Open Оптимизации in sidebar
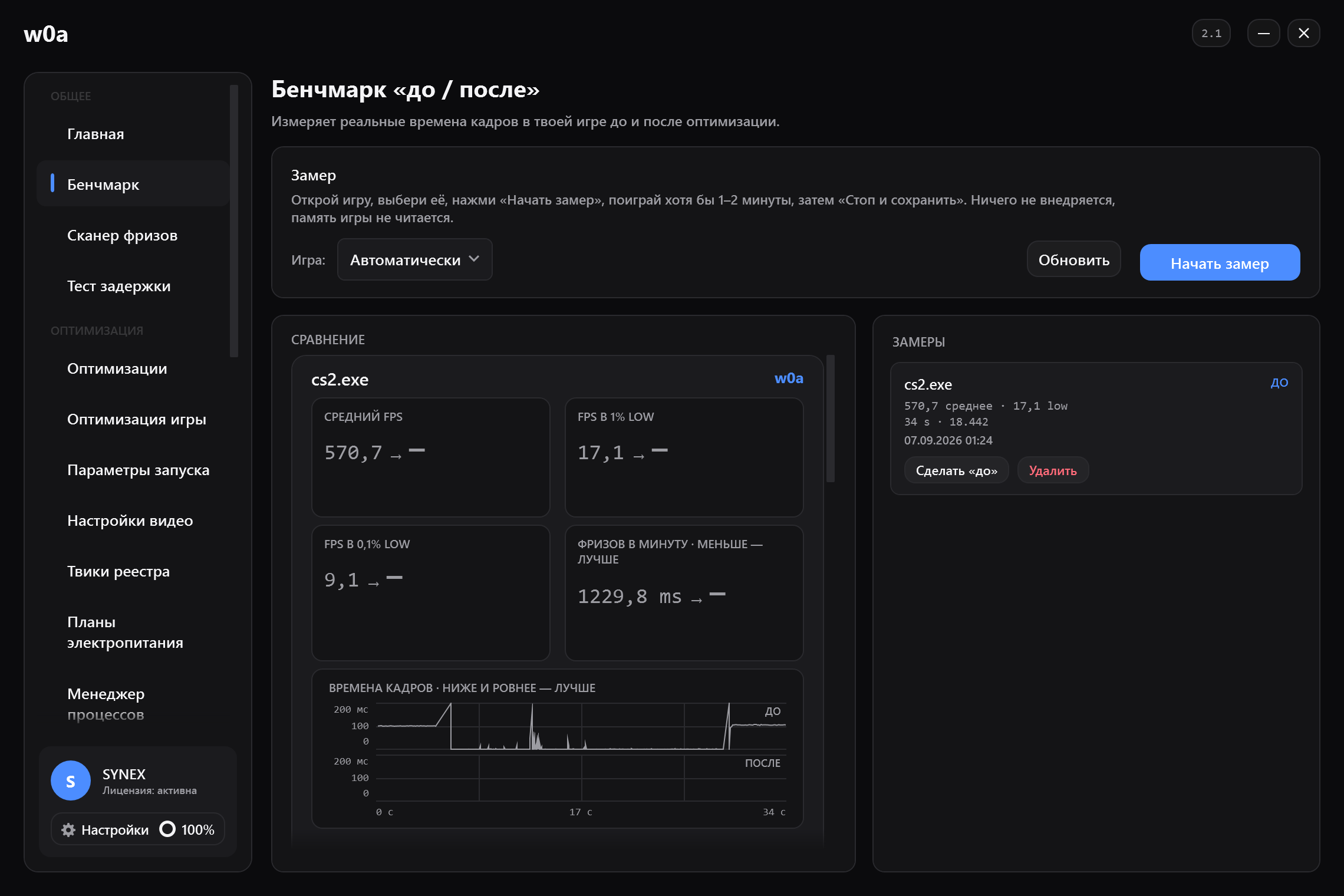Viewport: 1344px width, 896px height. point(133,368)
